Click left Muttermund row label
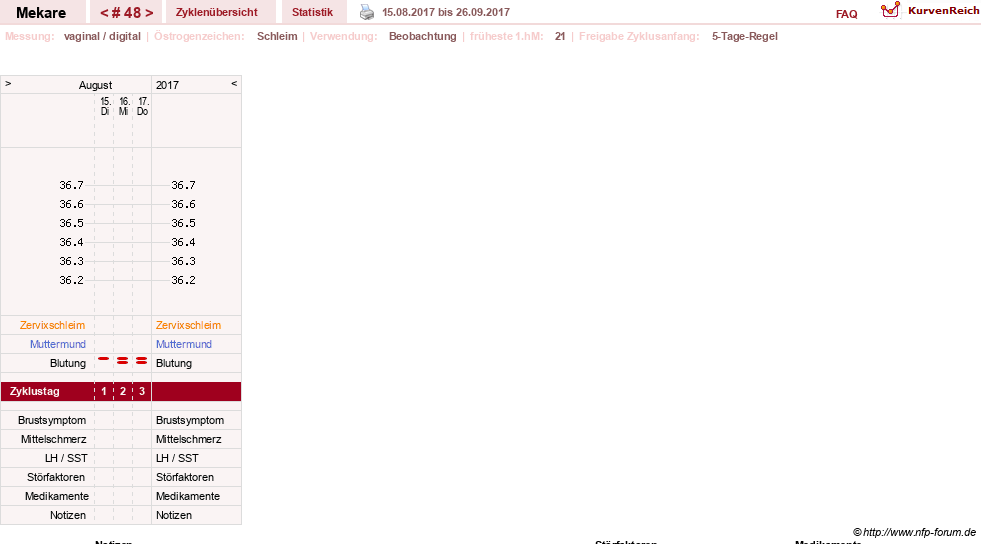 (x=58, y=344)
